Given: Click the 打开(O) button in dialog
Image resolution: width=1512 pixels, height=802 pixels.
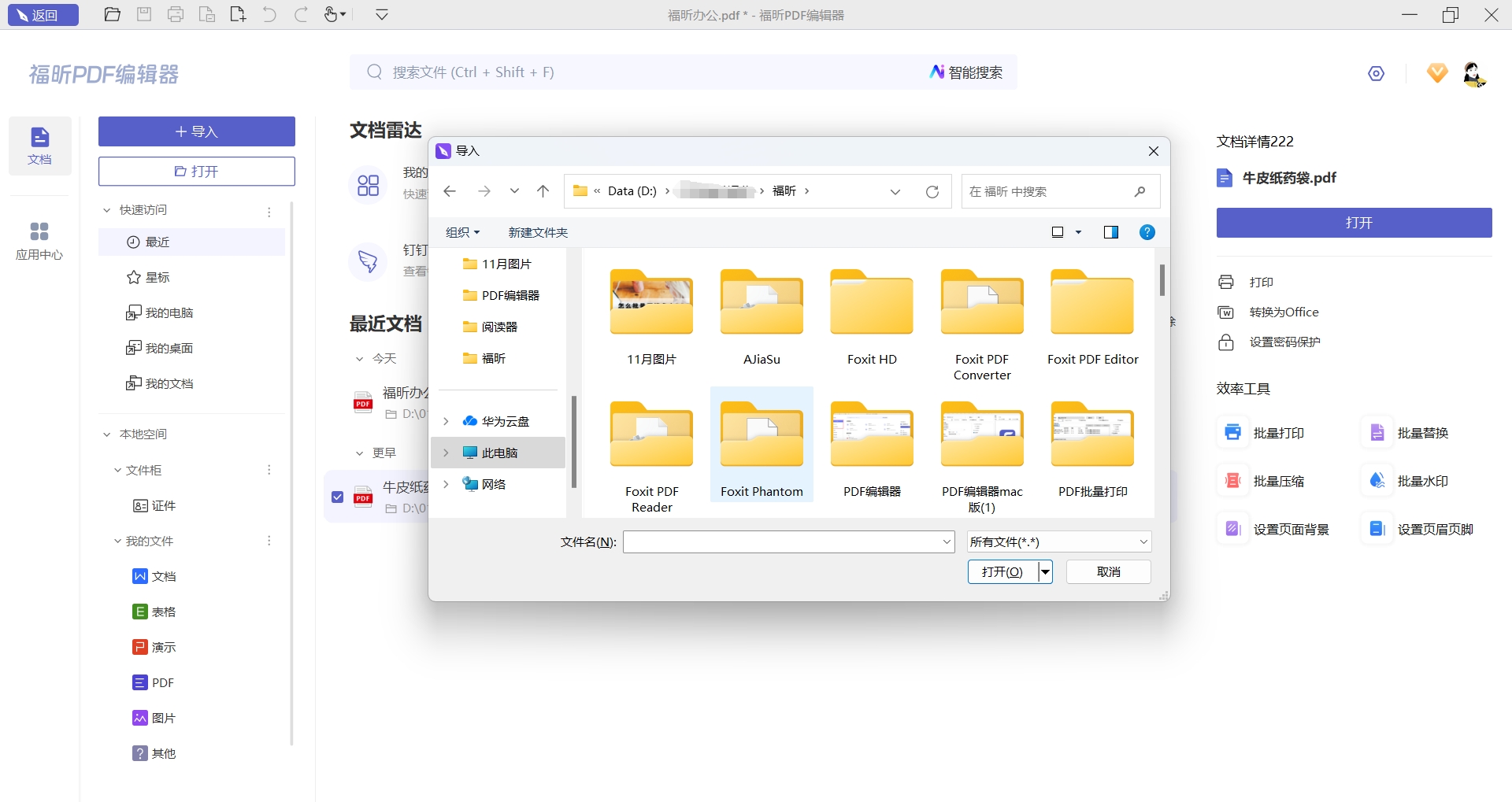Looking at the screenshot, I should click(1002, 572).
